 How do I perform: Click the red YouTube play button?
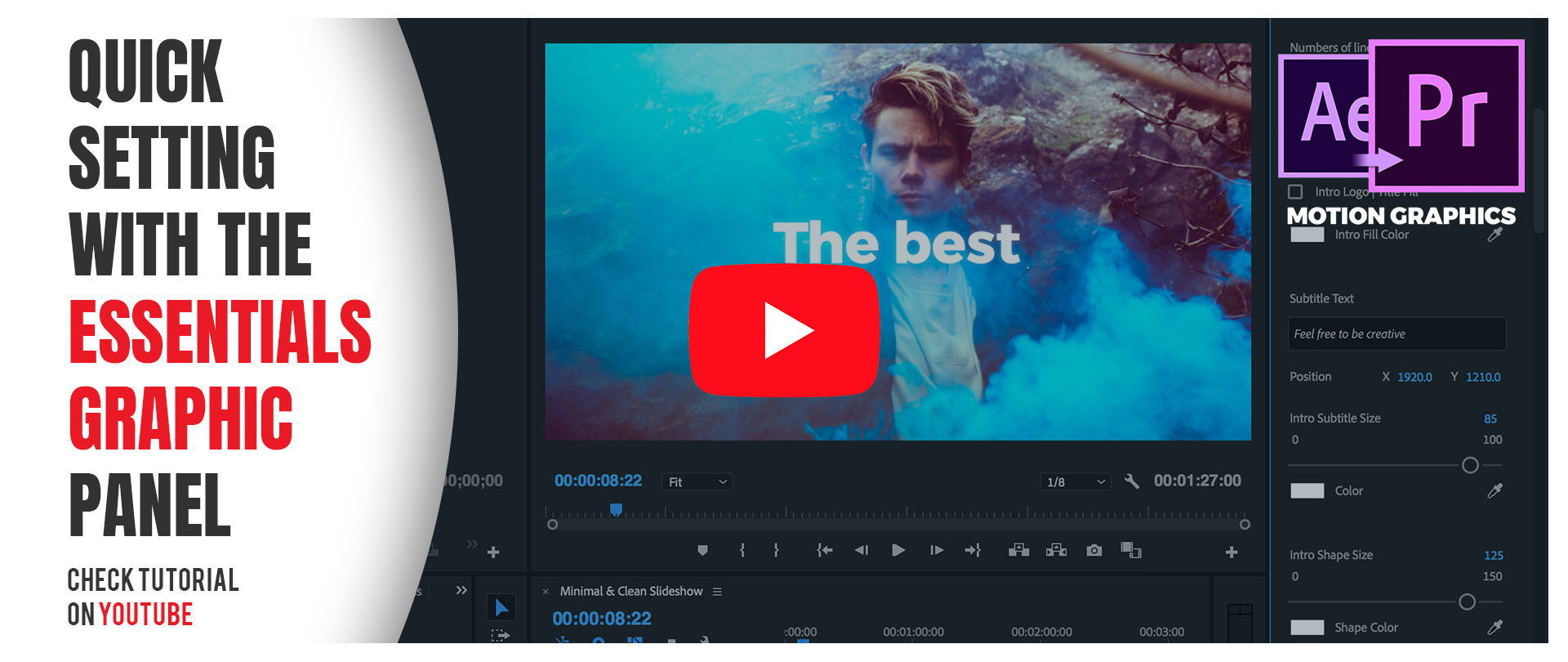(784, 330)
